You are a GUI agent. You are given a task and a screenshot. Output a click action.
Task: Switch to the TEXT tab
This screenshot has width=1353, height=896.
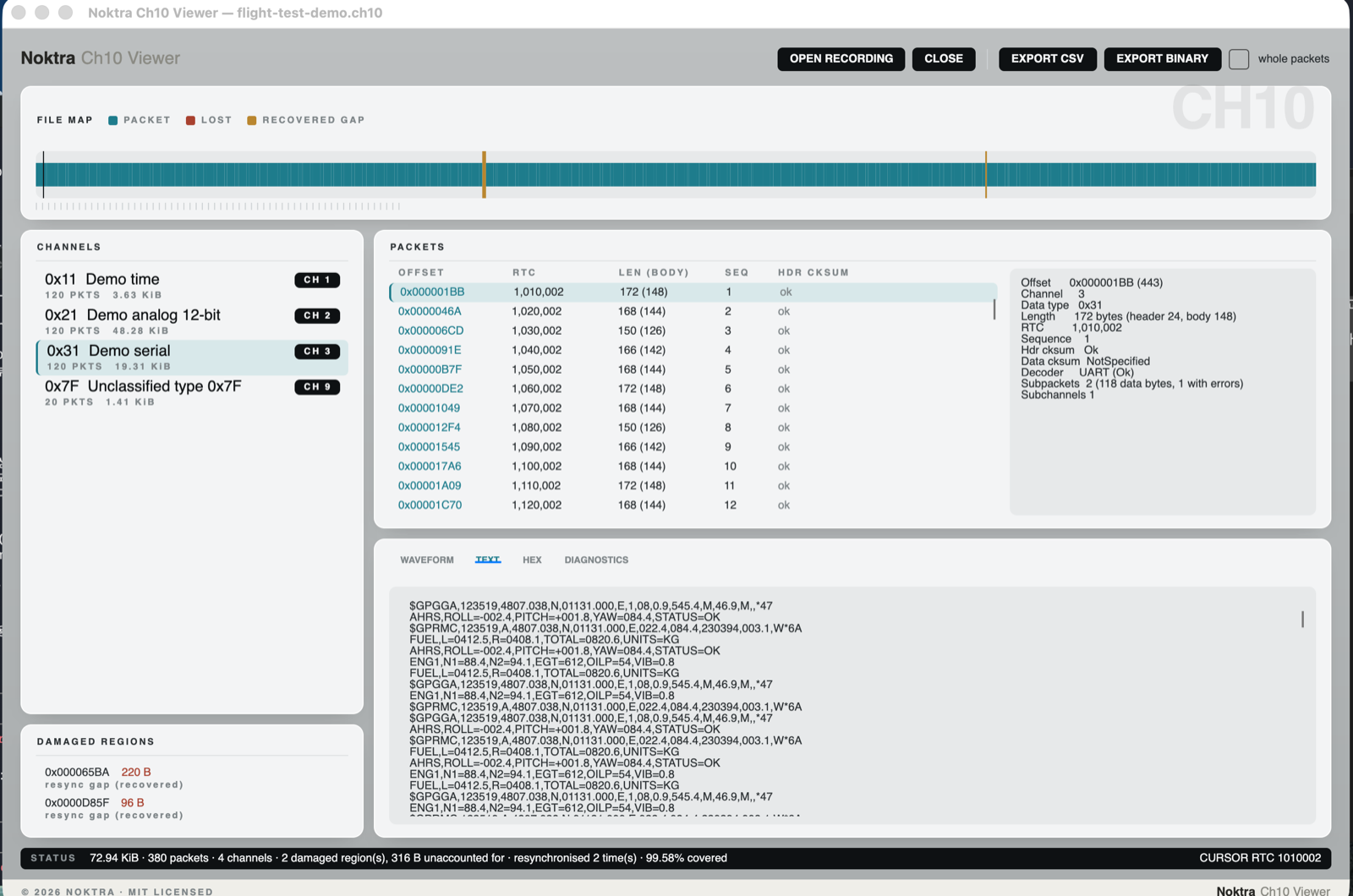488,560
